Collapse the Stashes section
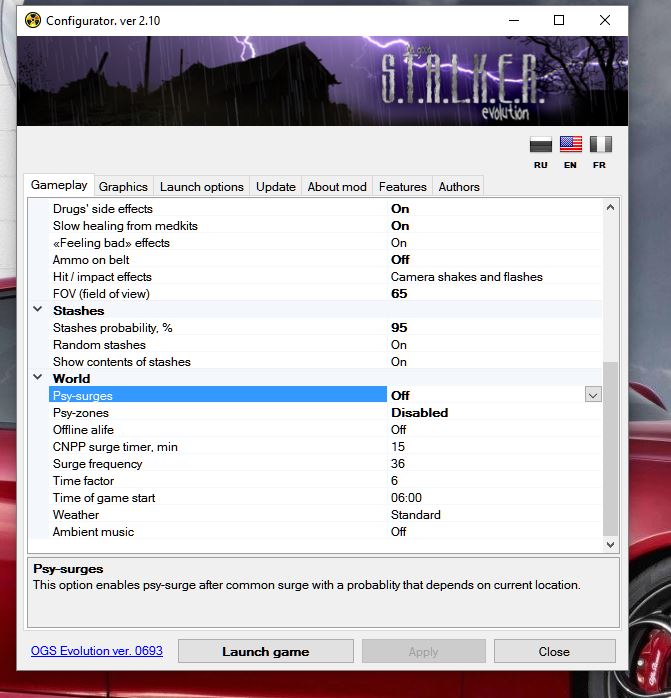The height and width of the screenshot is (698, 671). 38,309
